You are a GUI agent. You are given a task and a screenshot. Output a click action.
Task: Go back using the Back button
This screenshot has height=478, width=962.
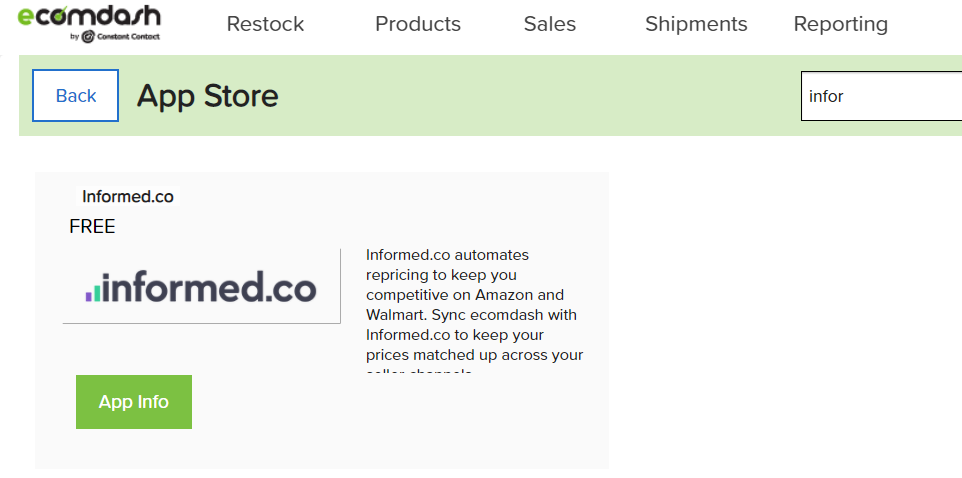point(75,95)
